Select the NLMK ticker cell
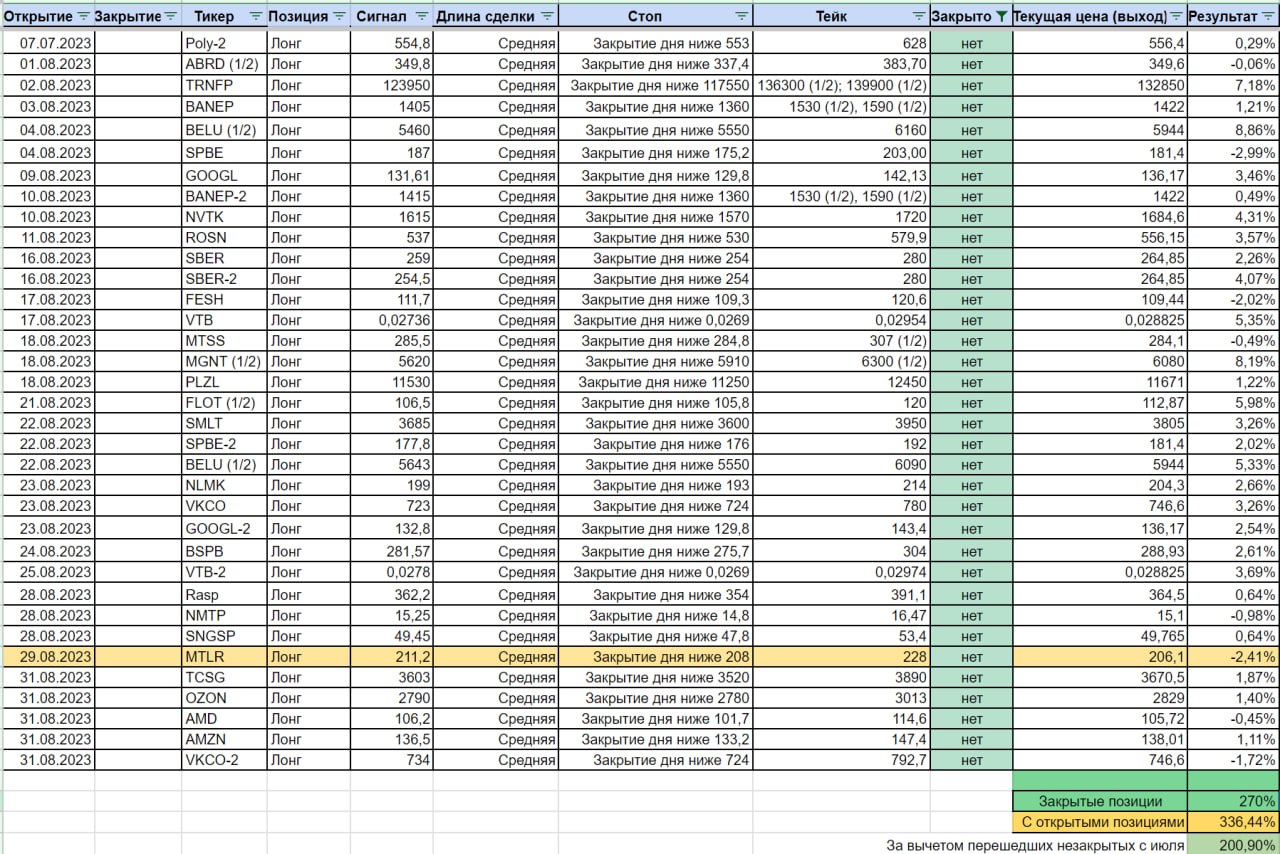Screen dimensions: 1280x854 point(223,486)
